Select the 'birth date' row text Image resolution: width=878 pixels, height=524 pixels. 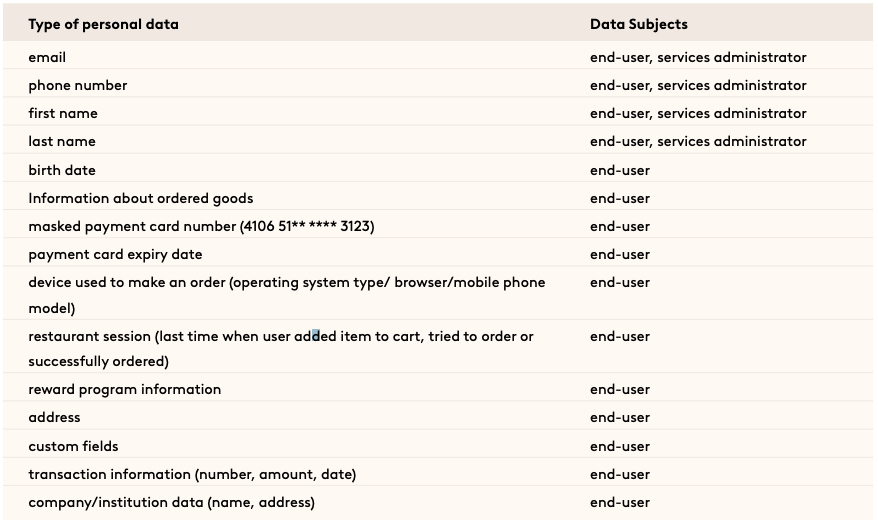tap(62, 170)
